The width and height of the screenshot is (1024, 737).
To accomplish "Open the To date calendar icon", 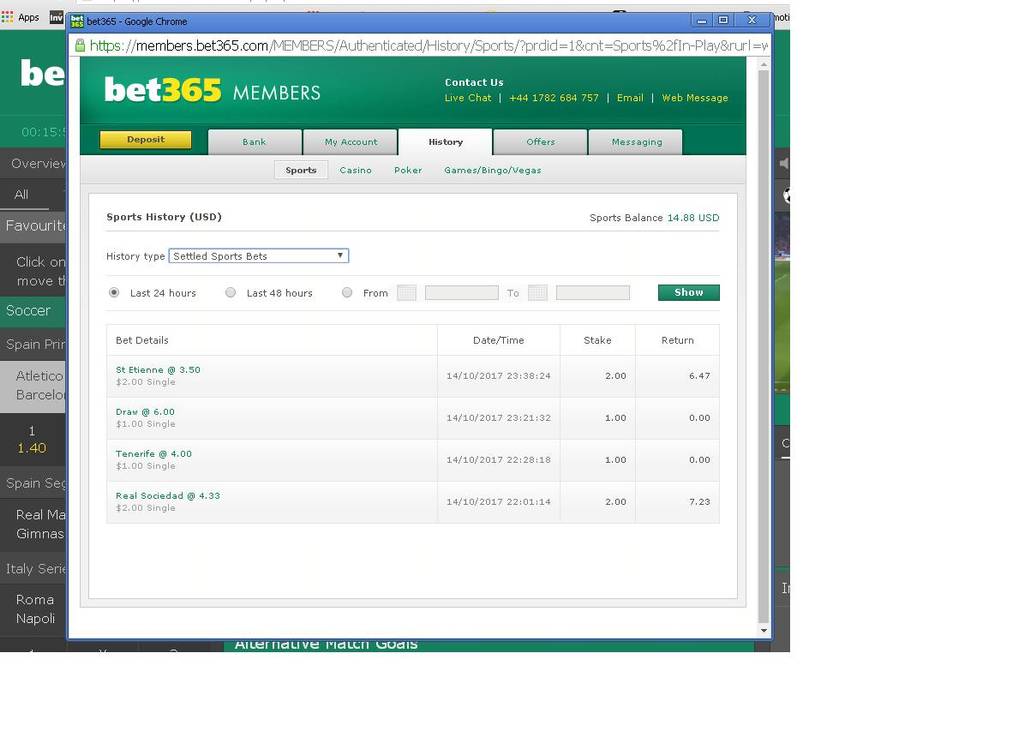I will [537, 292].
